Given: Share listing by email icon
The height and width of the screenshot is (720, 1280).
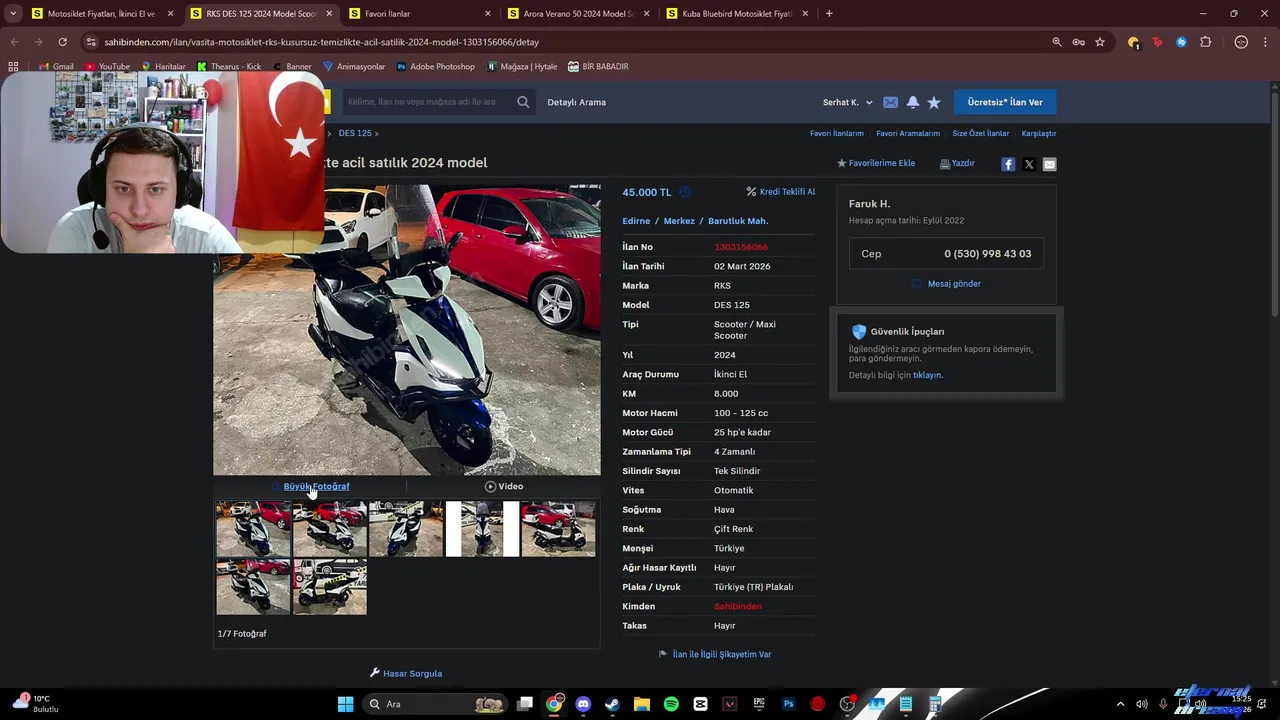Looking at the screenshot, I should [1049, 164].
